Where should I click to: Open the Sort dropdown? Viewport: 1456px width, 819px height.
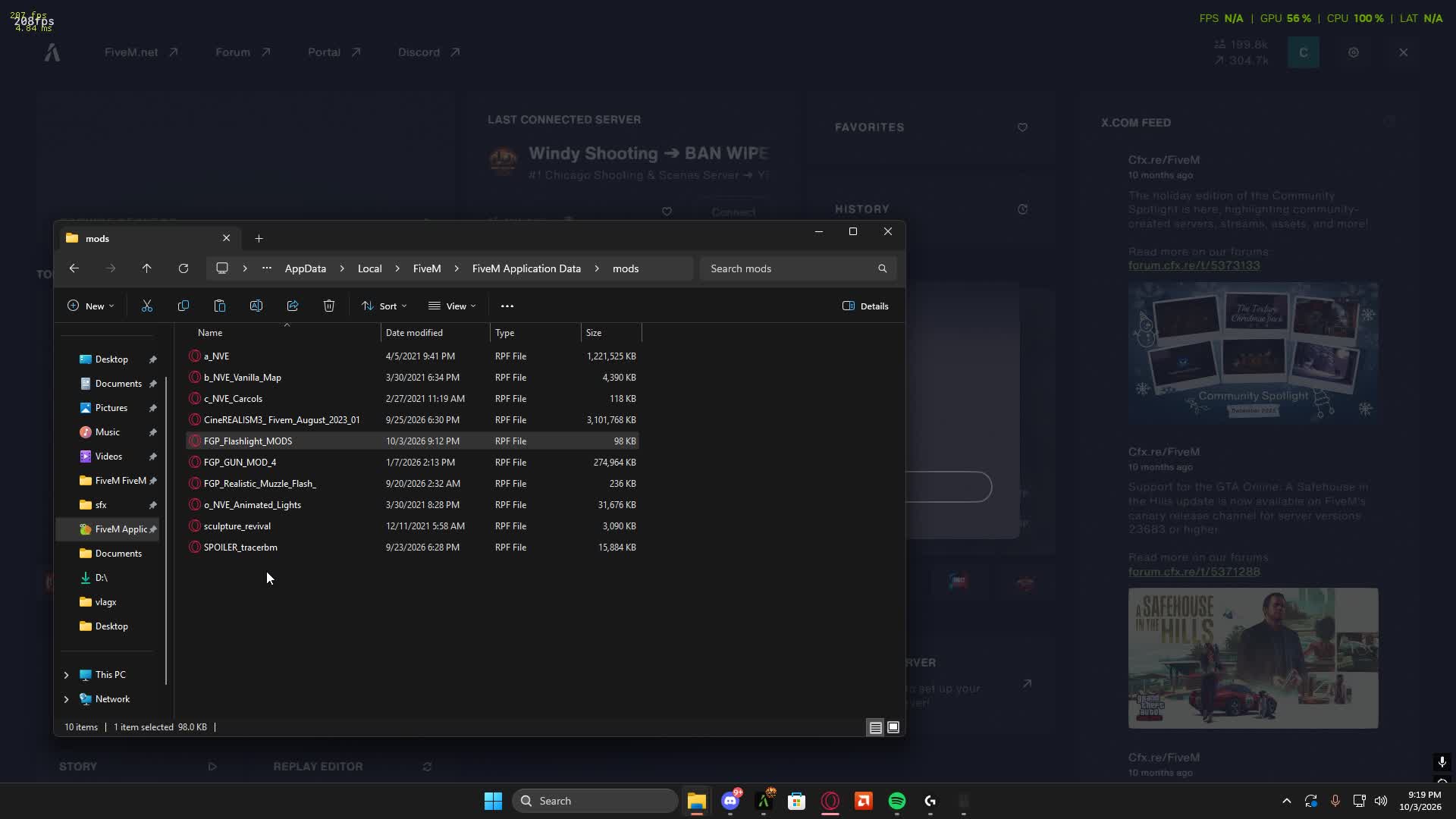(x=384, y=306)
